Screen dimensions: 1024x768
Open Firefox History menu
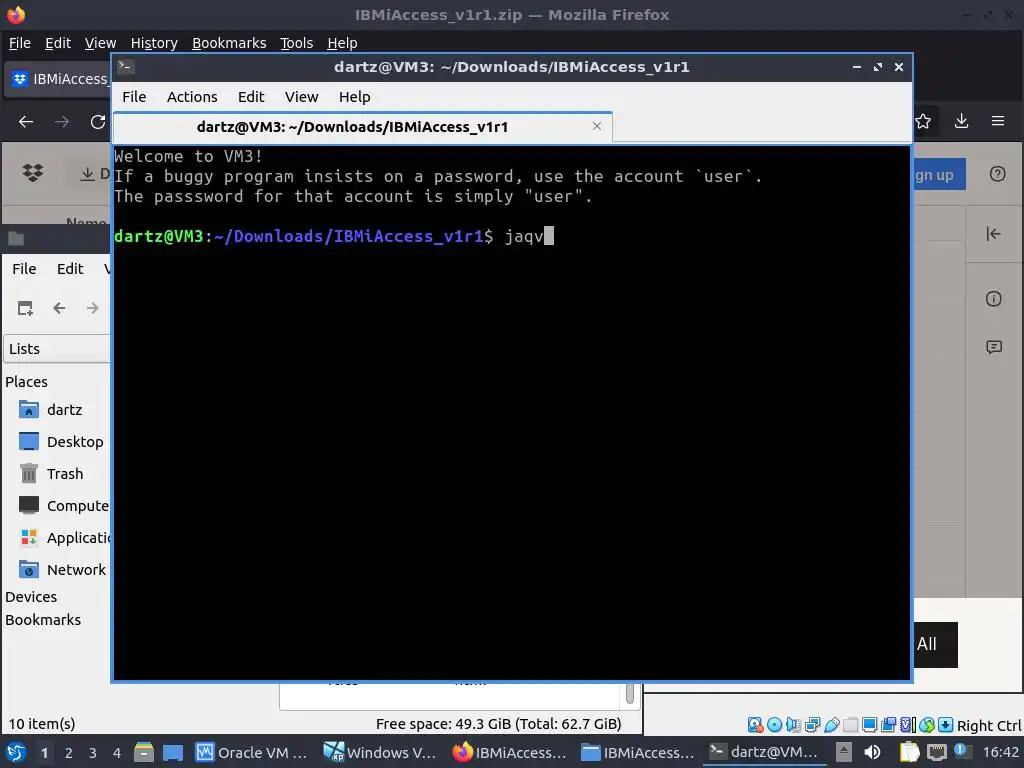pos(154,43)
